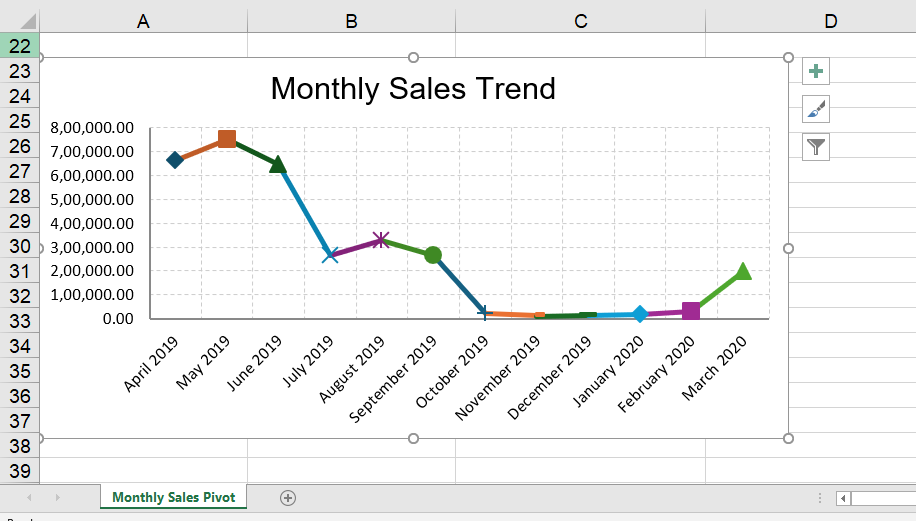916x521 pixels.
Task: Select row 30 header
Action: [x=19, y=246]
